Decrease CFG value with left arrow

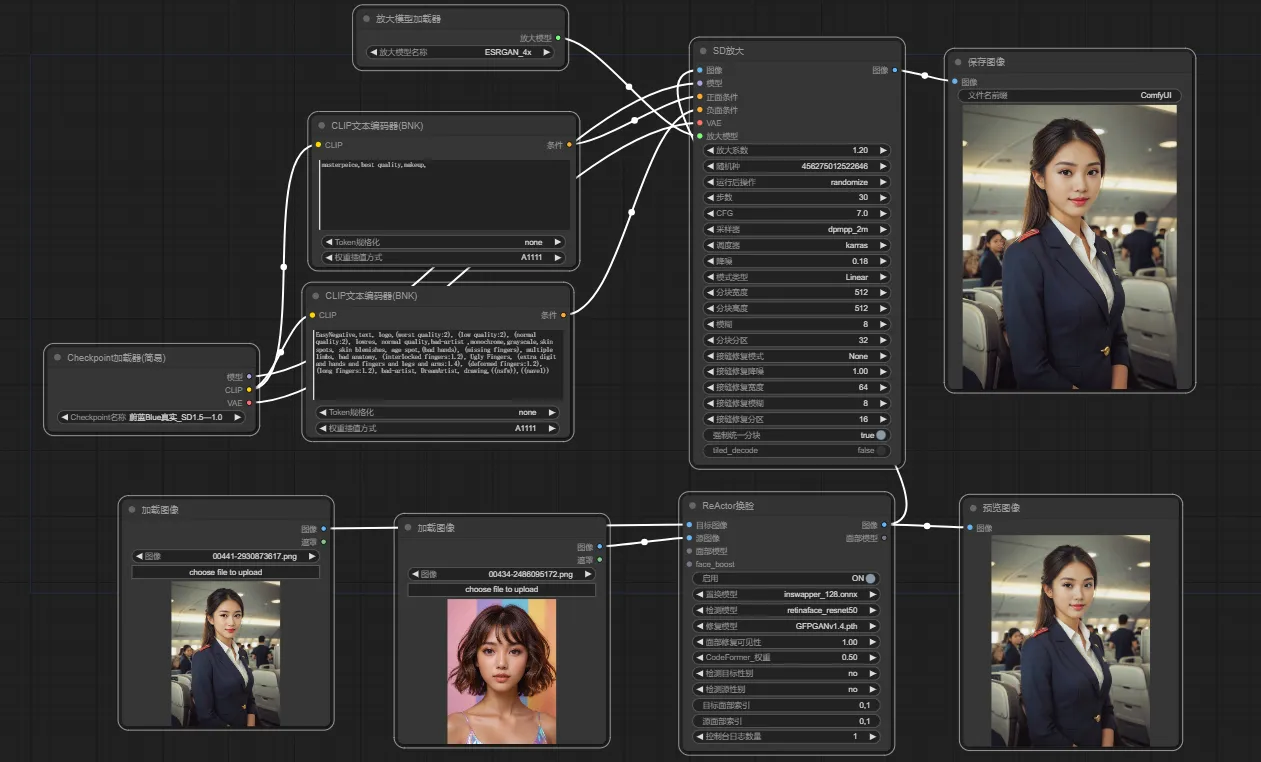click(x=710, y=213)
